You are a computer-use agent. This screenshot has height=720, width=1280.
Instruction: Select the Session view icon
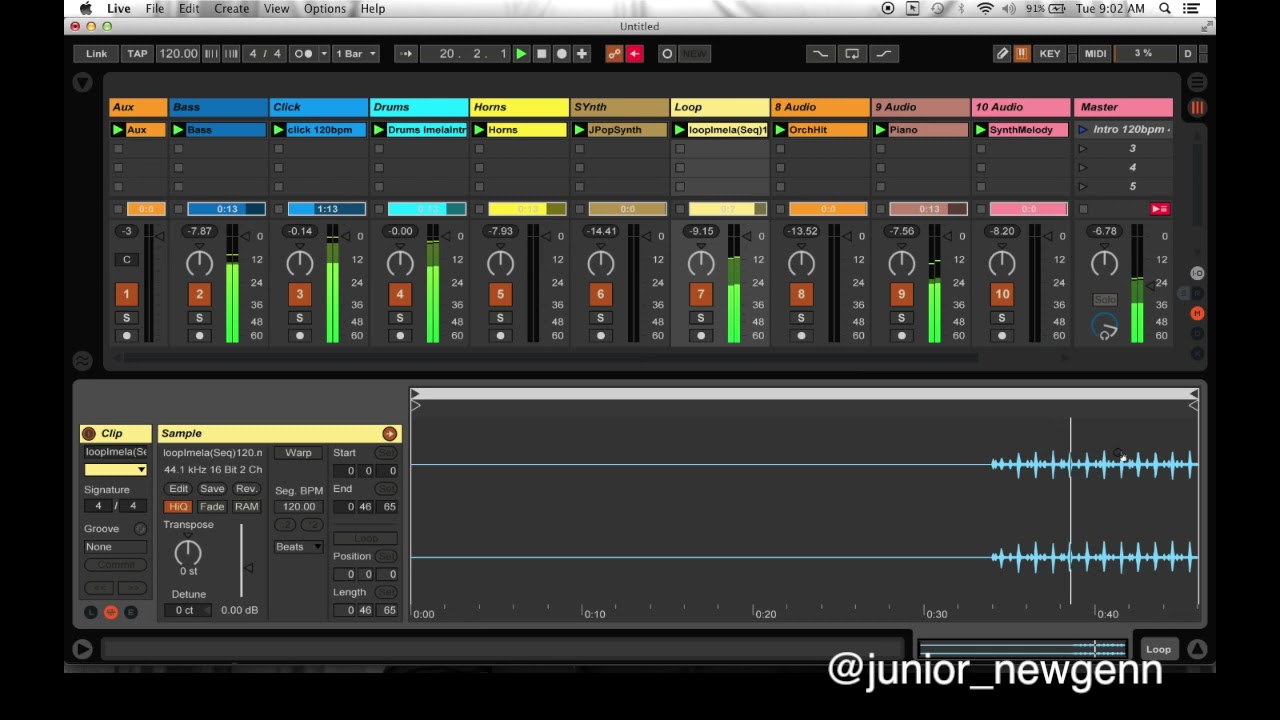click(1197, 107)
